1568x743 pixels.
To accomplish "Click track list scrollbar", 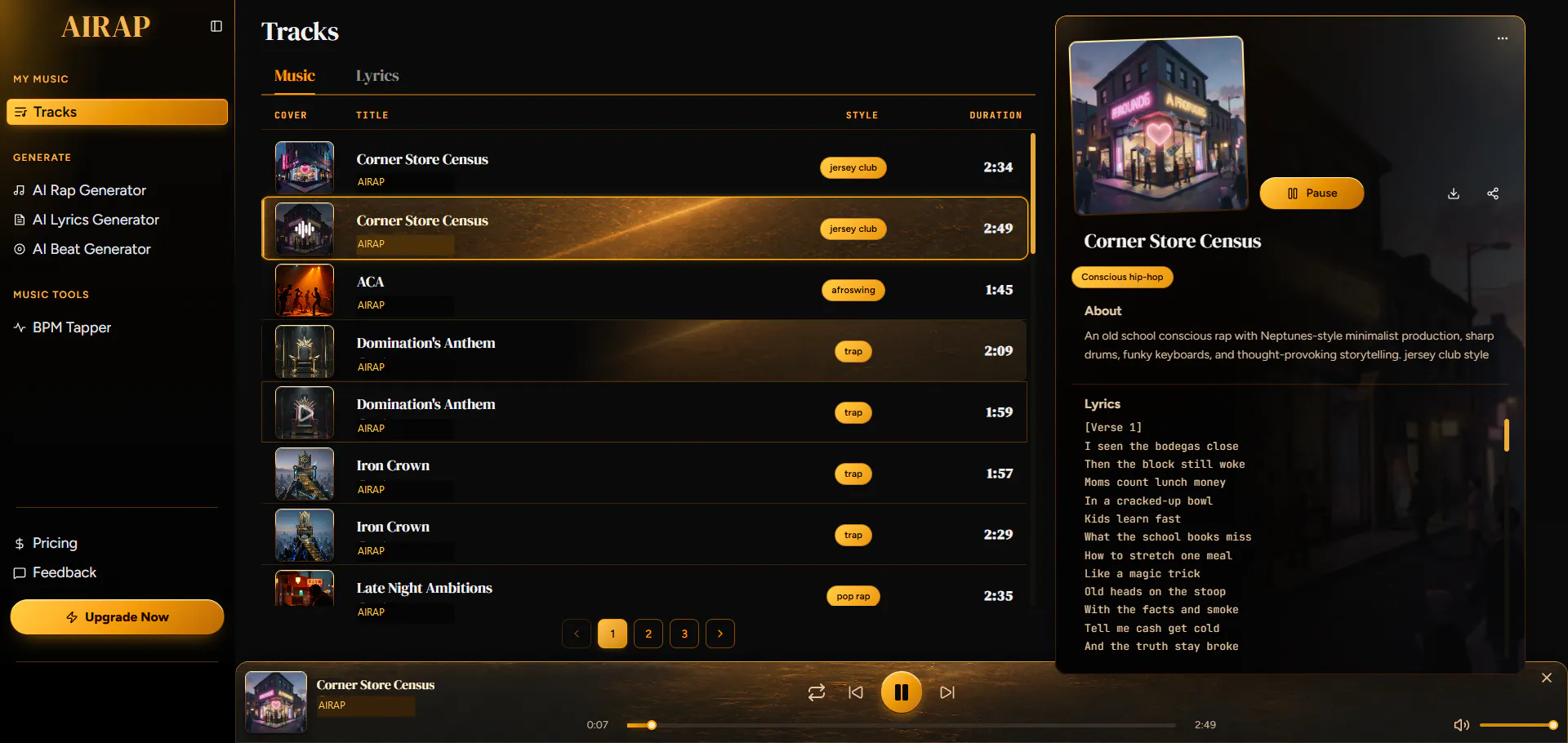I will point(1033,194).
